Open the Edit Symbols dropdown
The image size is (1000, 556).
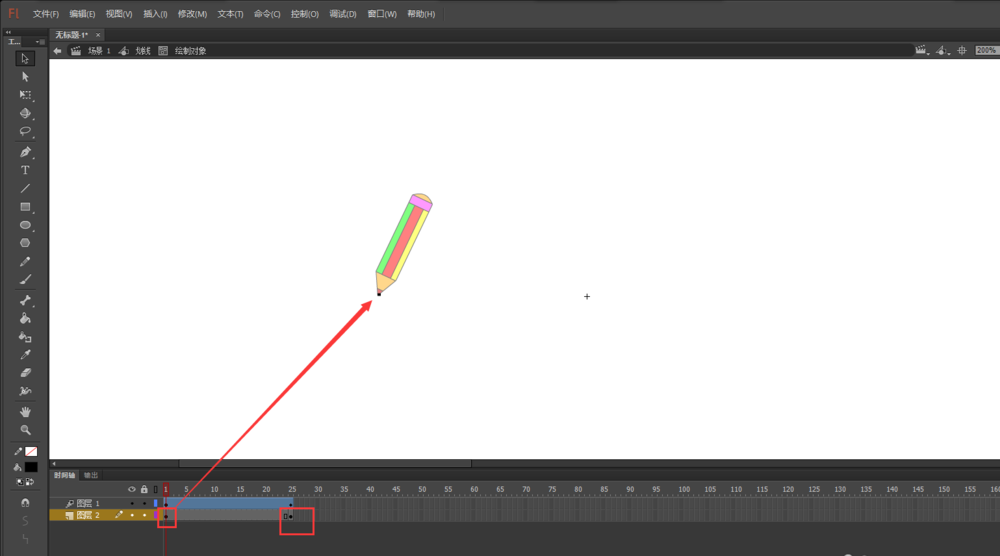pyautogui.click(x=943, y=50)
